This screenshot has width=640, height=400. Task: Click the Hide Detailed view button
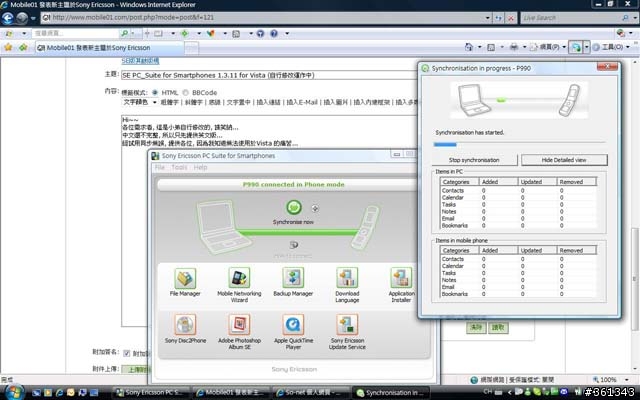pos(564,160)
